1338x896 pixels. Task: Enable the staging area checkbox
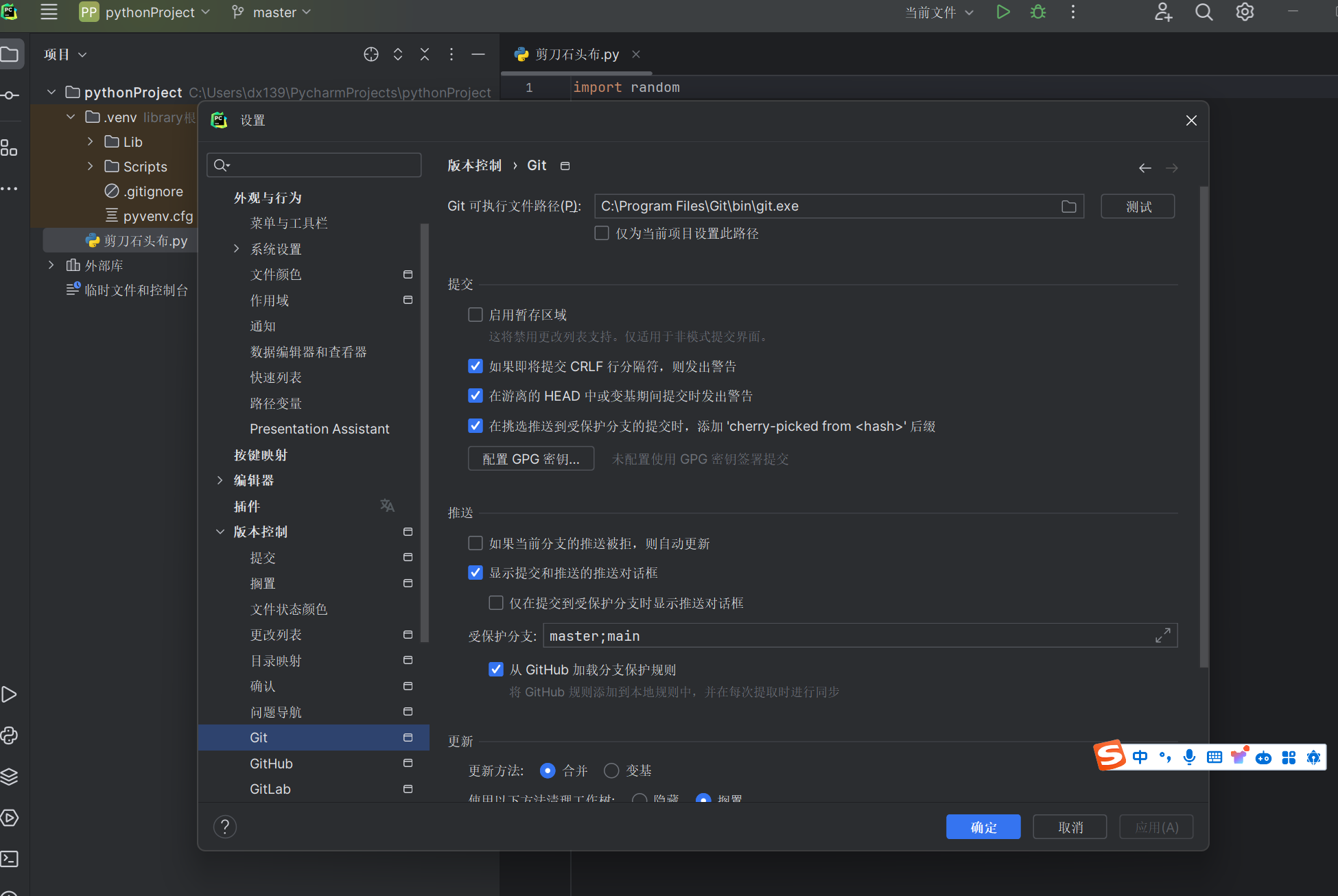point(476,315)
